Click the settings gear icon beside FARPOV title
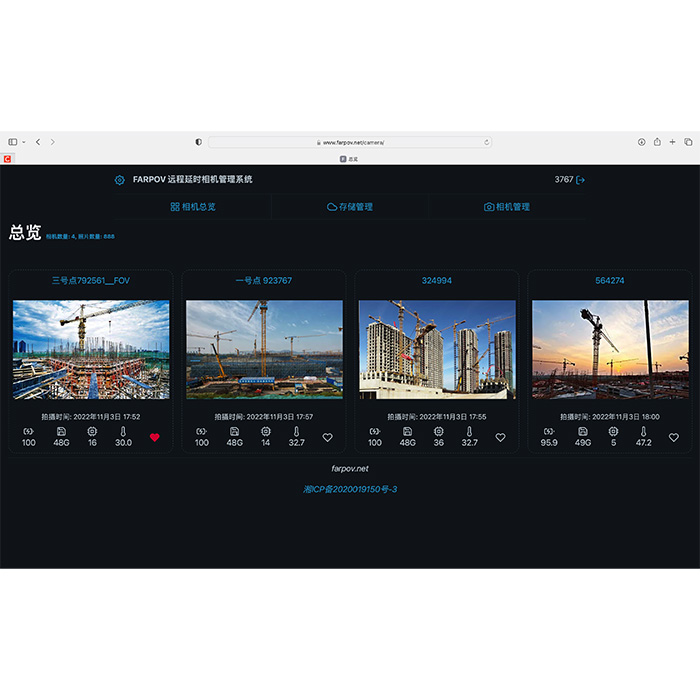 pyautogui.click(x=120, y=180)
